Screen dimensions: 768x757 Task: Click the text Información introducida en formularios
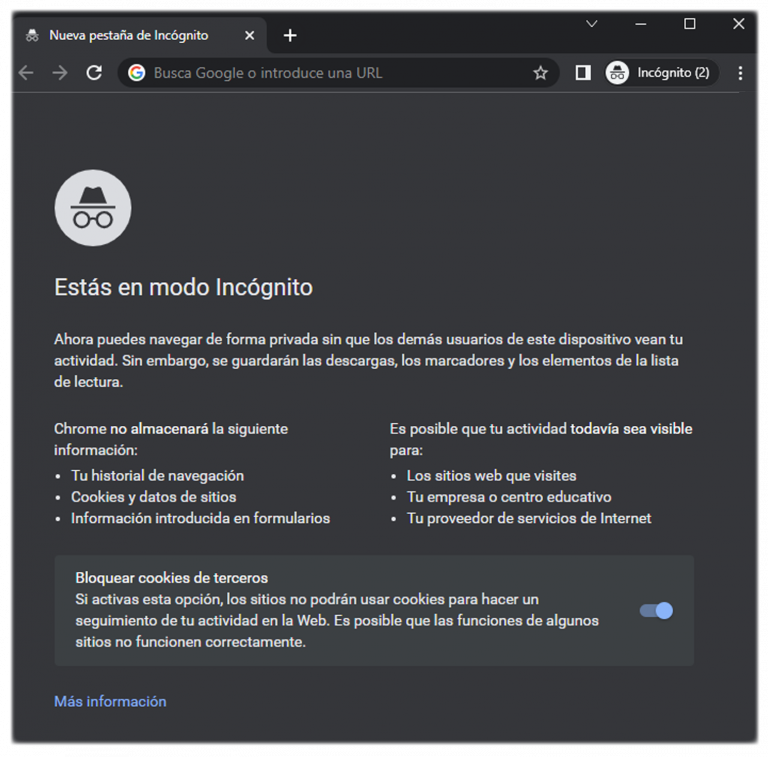click(x=200, y=518)
